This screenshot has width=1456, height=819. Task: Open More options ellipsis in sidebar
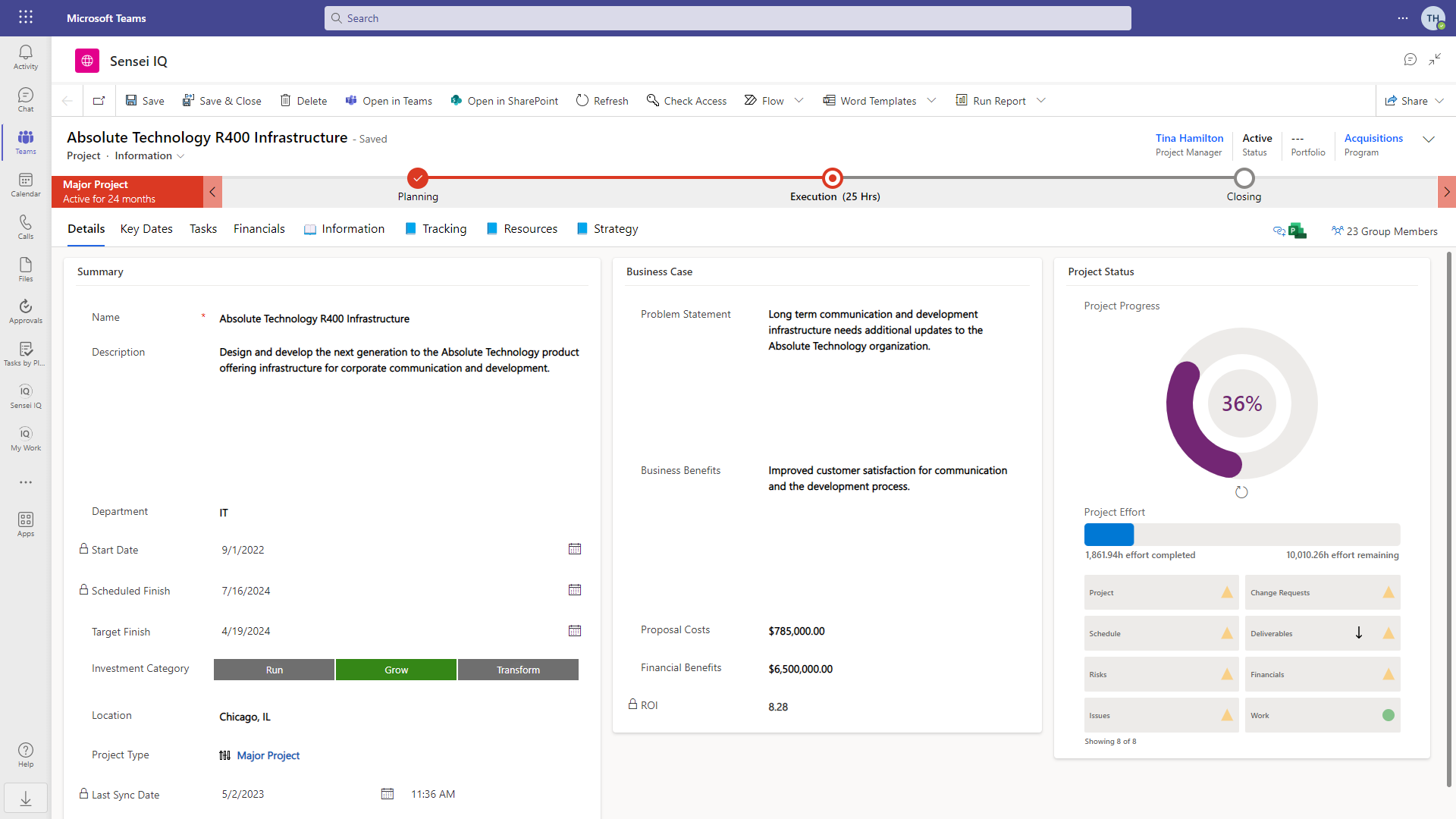click(x=26, y=482)
